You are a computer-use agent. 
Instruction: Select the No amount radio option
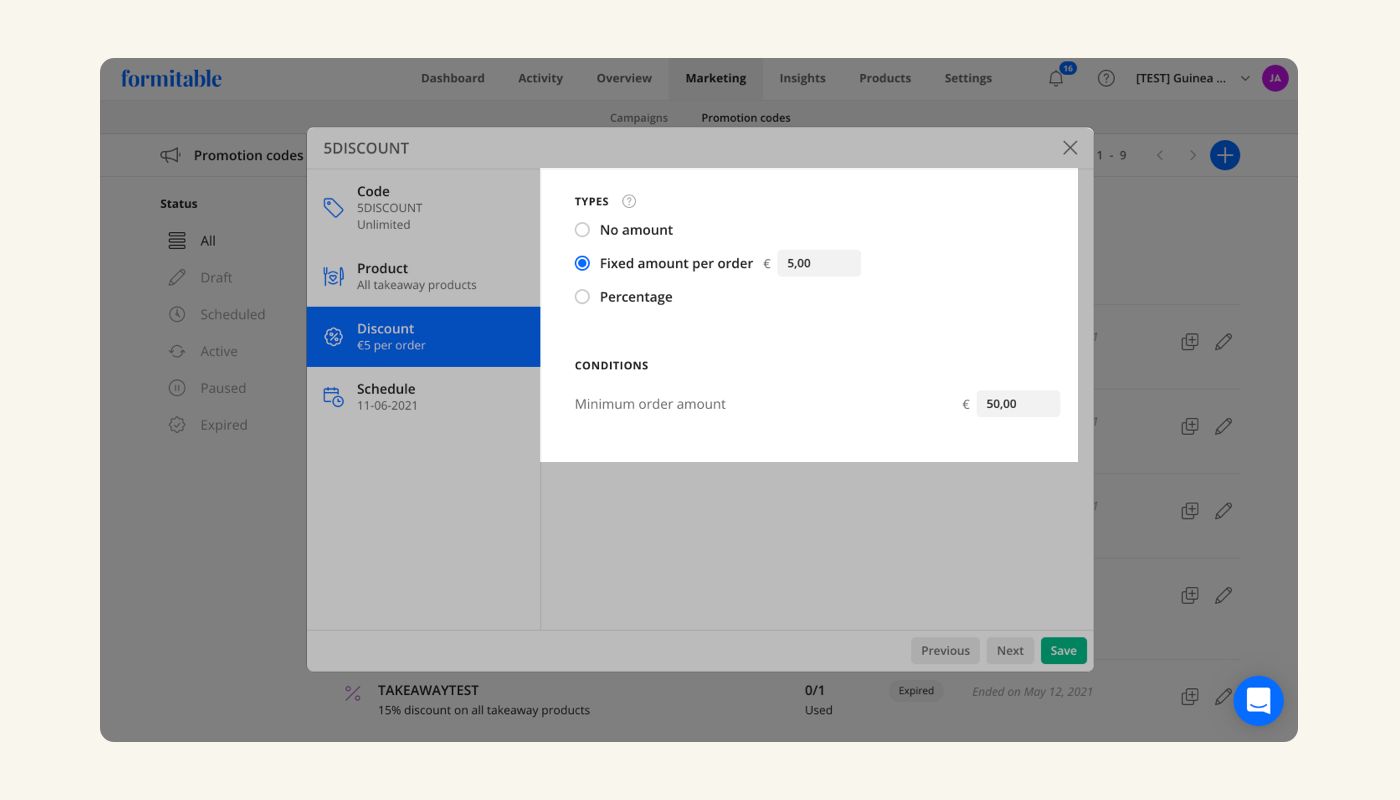582,230
